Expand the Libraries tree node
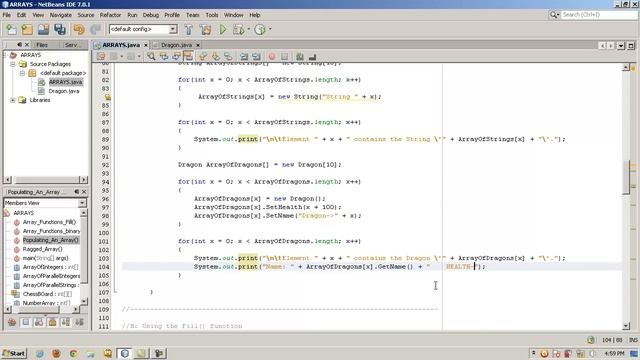Viewport: 640px width, 360px height. (13, 100)
